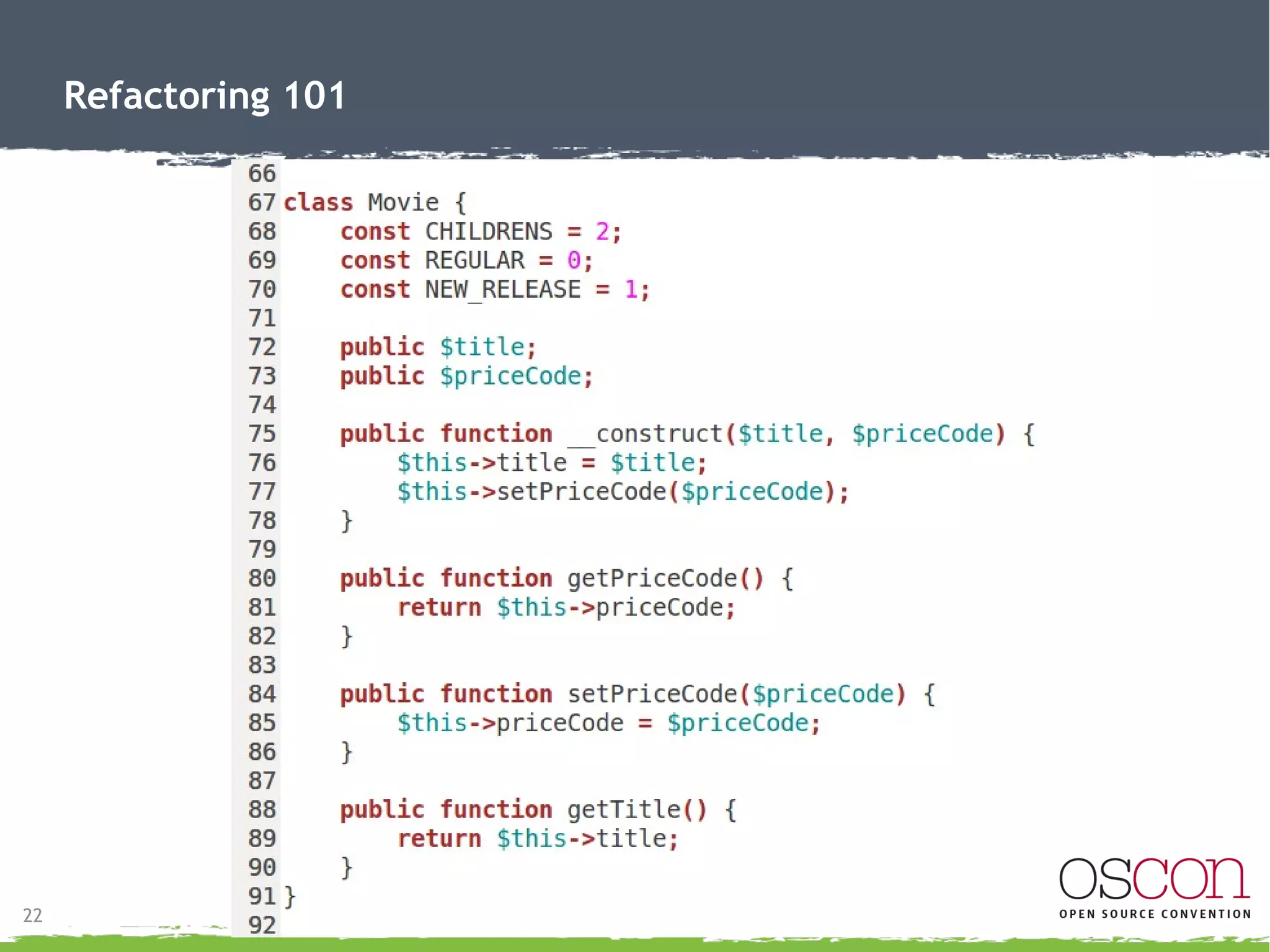Click the closing brace on line 91
This screenshot has width=1270, height=952.
(290, 897)
